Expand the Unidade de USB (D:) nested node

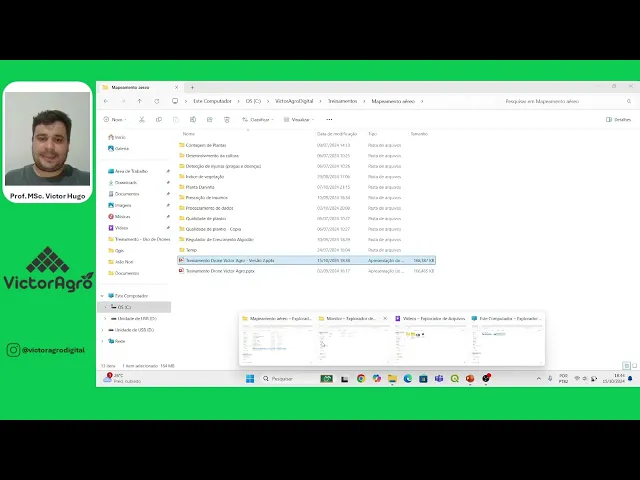point(105,318)
